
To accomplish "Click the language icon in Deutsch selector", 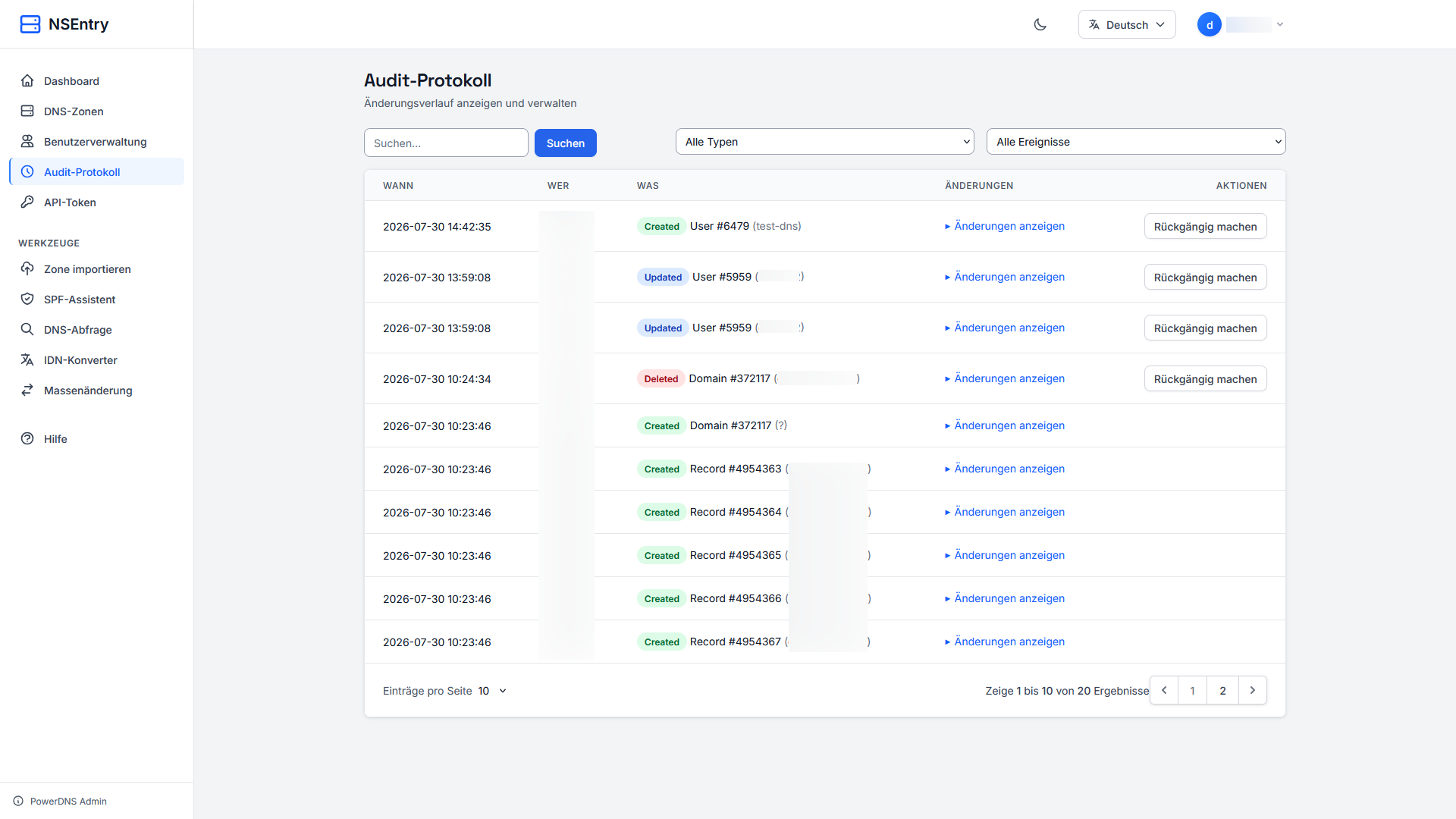I will [x=1094, y=24].
